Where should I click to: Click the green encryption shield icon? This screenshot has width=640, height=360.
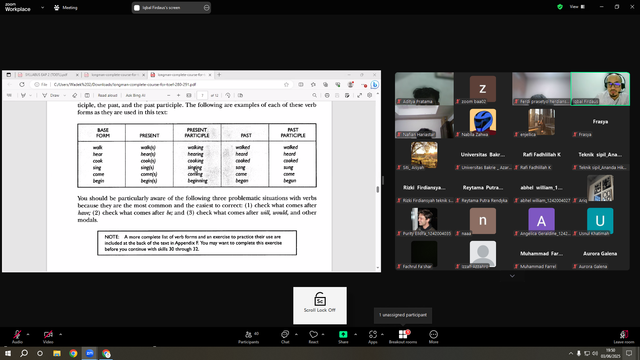pyautogui.click(x=560, y=7)
